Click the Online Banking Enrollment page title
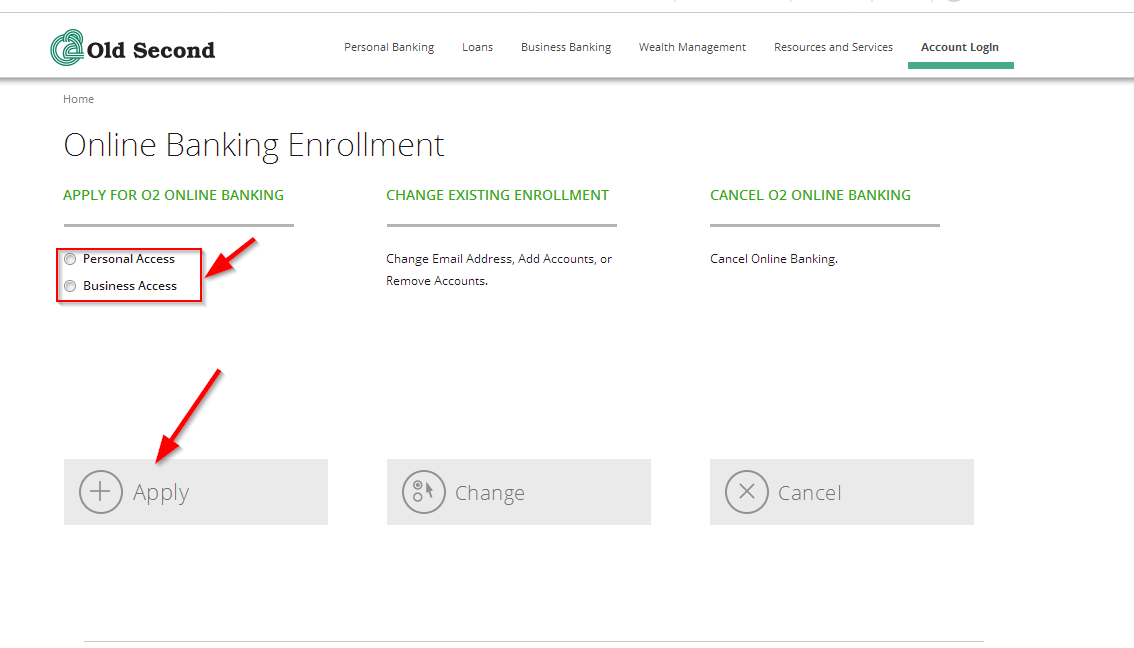Screen dimensions: 1134x648 pyautogui.click(x=254, y=145)
